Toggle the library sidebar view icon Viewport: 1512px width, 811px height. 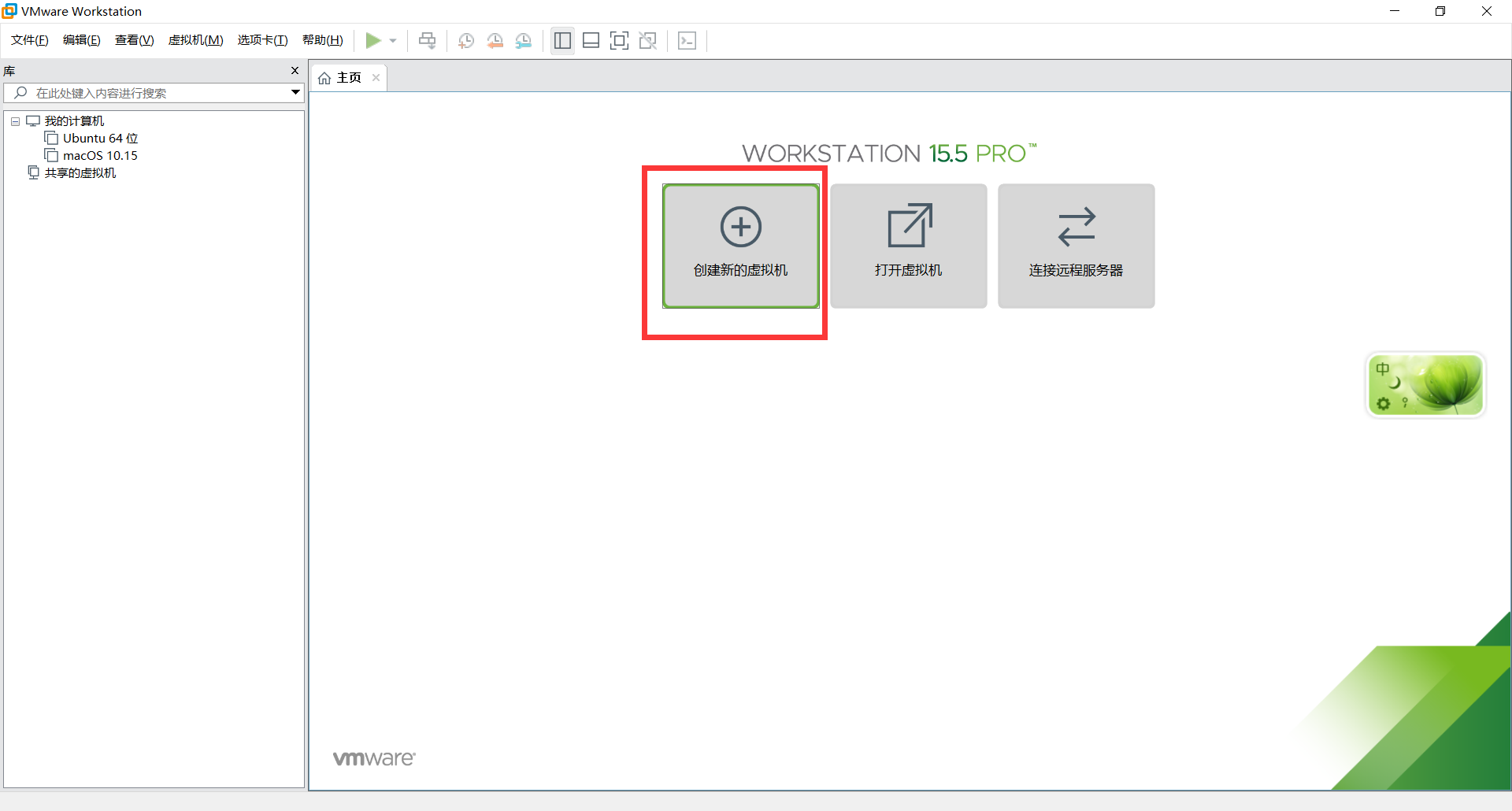(562, 40)
